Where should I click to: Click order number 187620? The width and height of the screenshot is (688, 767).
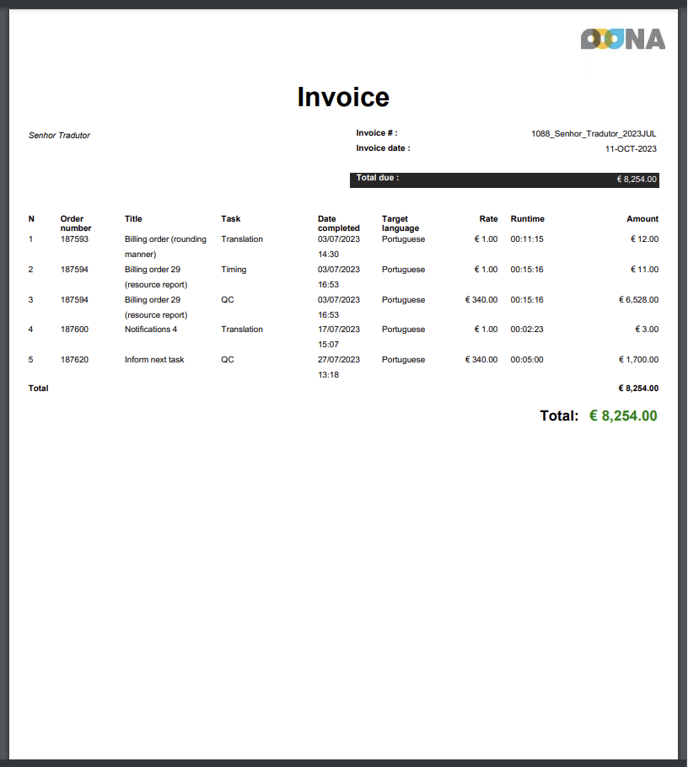(x=74, y=359)
